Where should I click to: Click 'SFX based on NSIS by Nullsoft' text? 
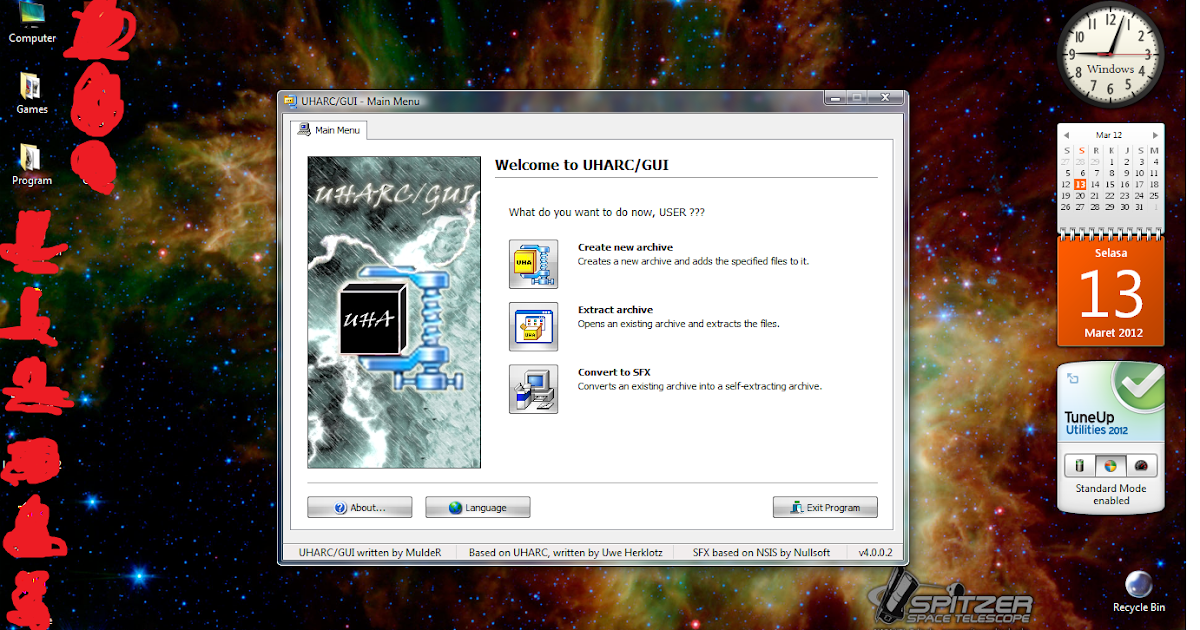point(762,552)
